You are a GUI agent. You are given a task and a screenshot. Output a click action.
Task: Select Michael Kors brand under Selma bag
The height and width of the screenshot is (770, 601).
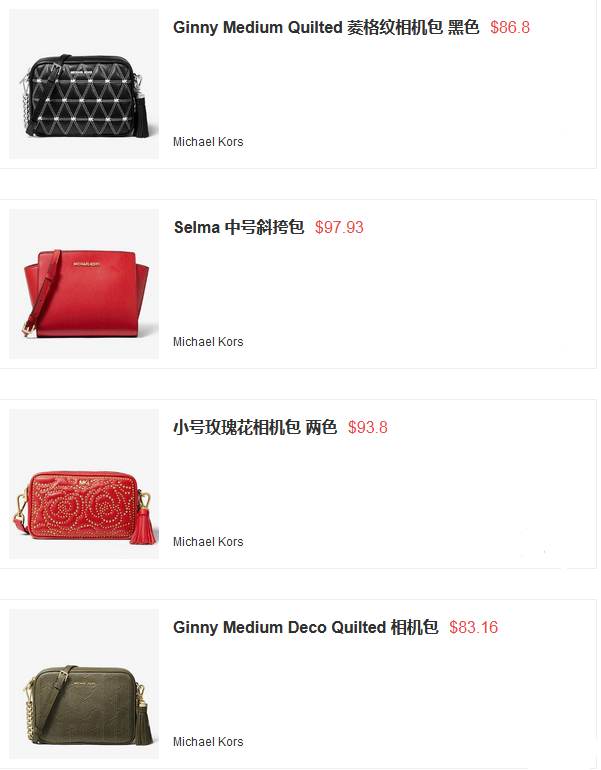pos(208,342)
